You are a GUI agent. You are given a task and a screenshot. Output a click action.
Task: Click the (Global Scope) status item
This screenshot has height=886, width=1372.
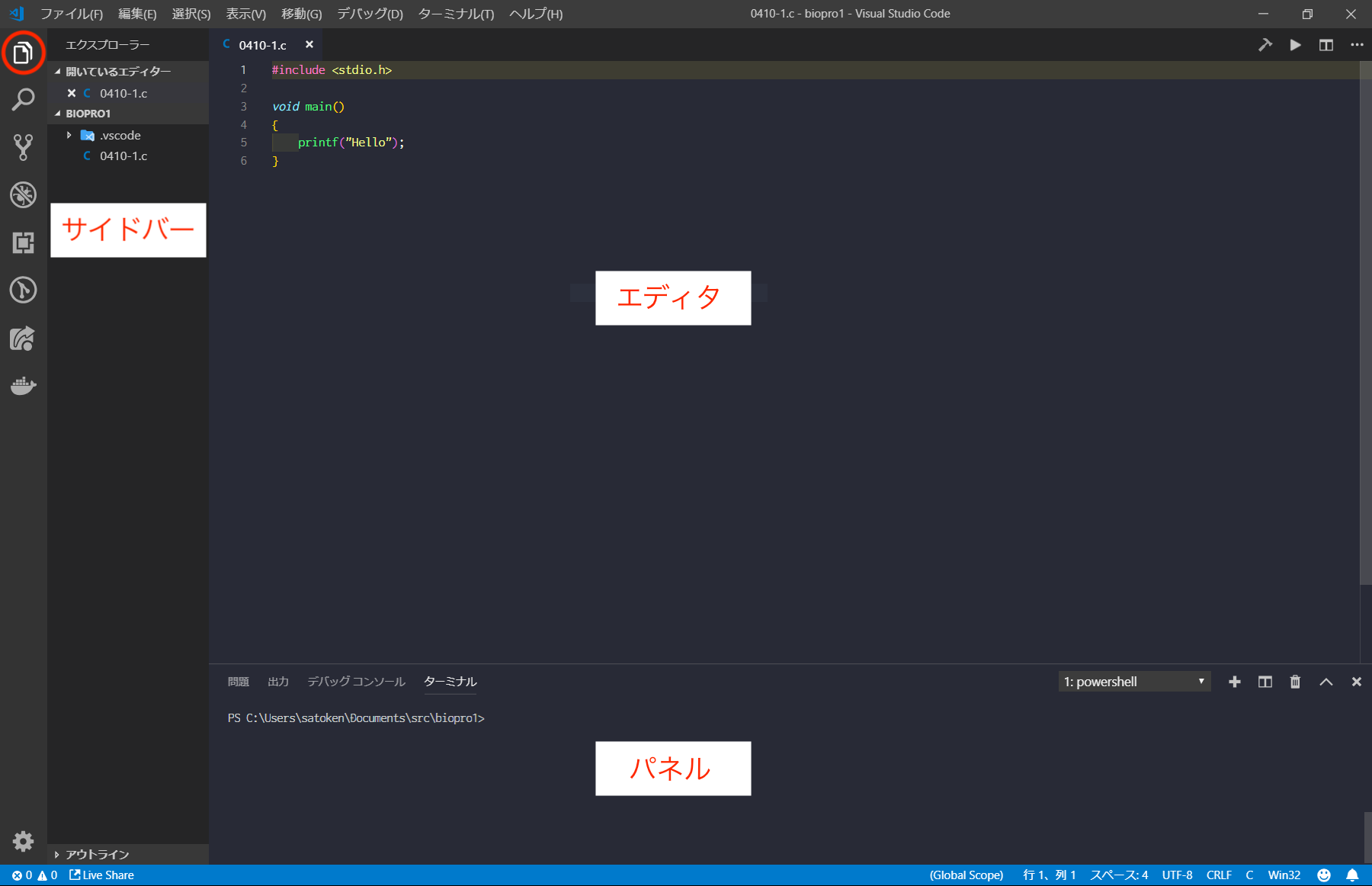(966, 875)
